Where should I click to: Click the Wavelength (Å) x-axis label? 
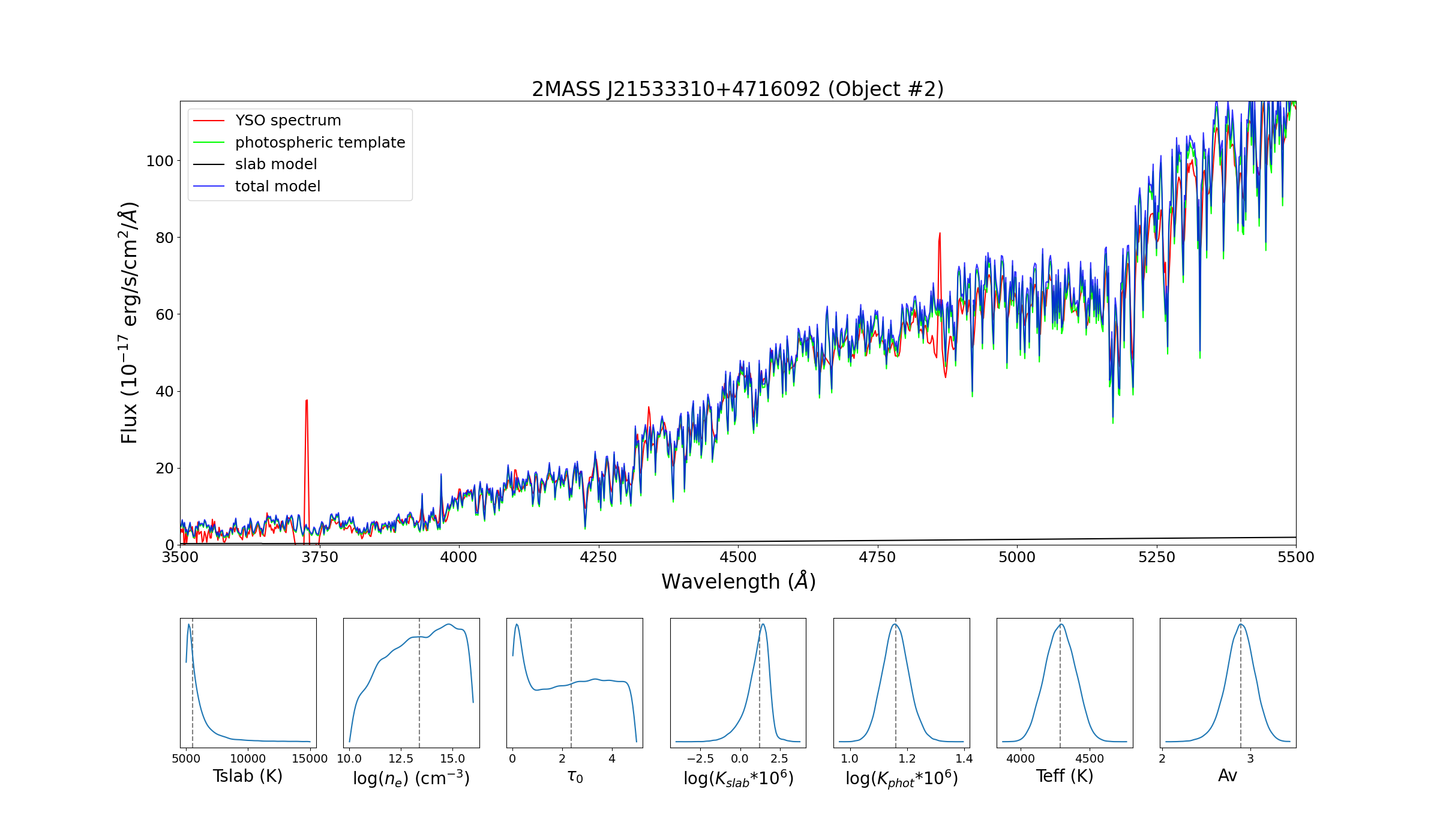(x=738, y=581)
